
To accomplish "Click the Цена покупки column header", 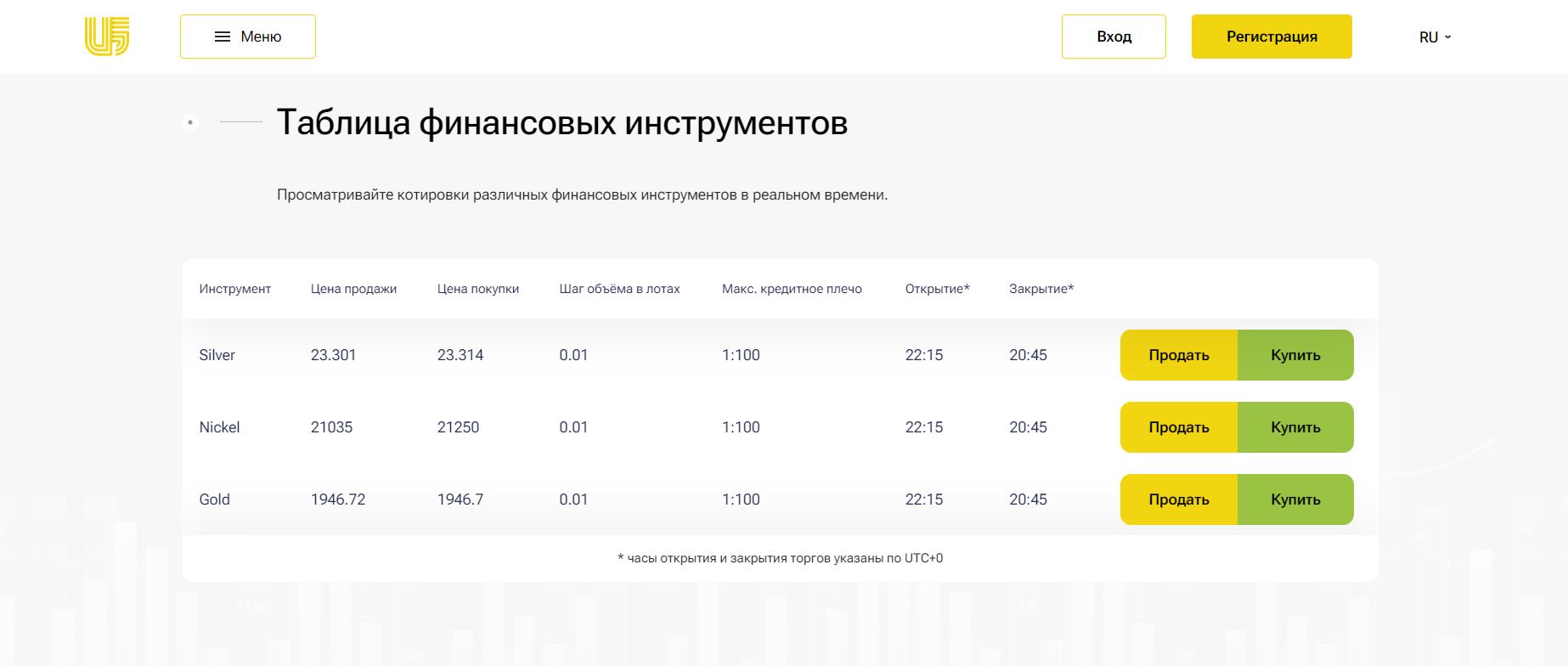I will (477, 289).
